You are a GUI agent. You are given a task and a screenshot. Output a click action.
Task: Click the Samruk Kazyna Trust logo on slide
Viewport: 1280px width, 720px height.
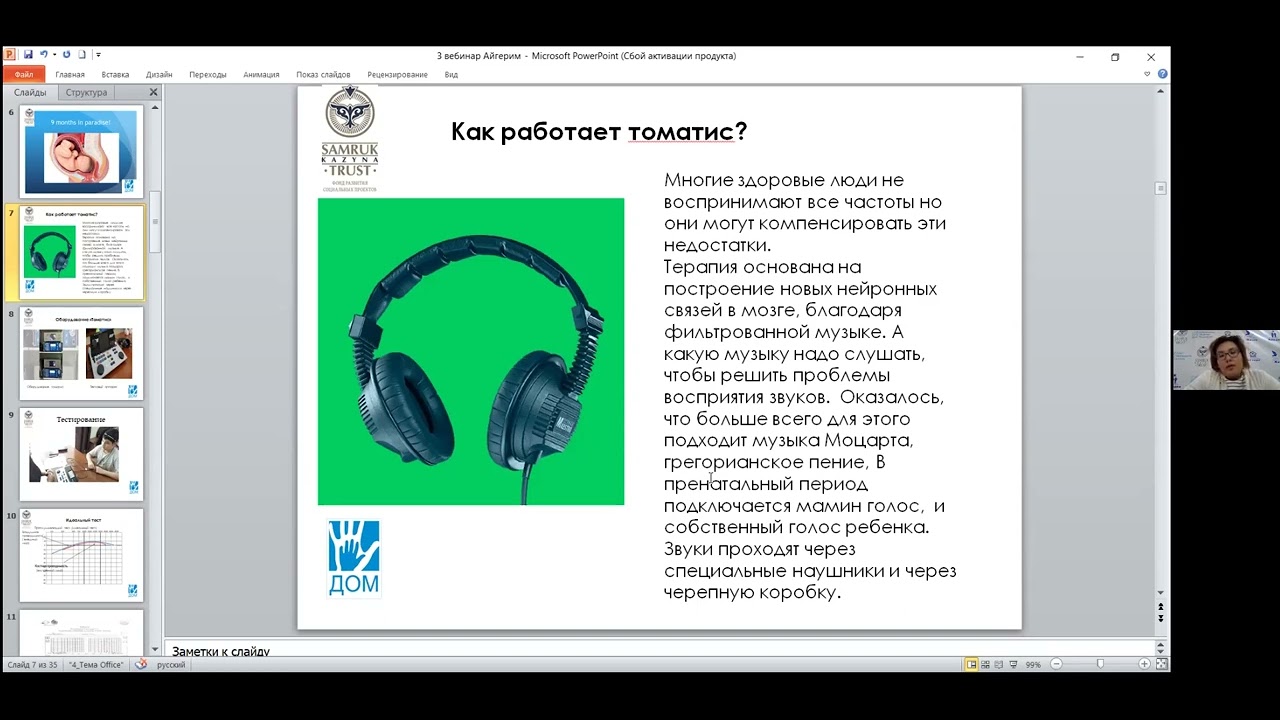click(350, 138)
